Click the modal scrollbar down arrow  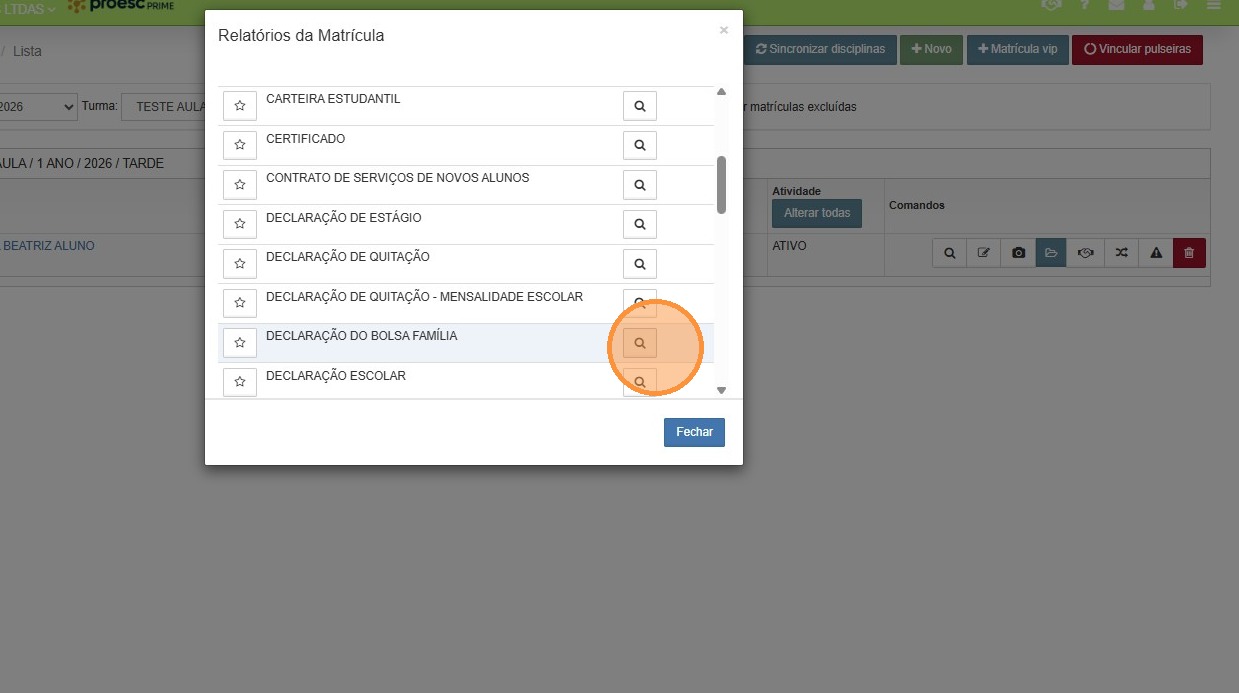click(x=722, y=391)
